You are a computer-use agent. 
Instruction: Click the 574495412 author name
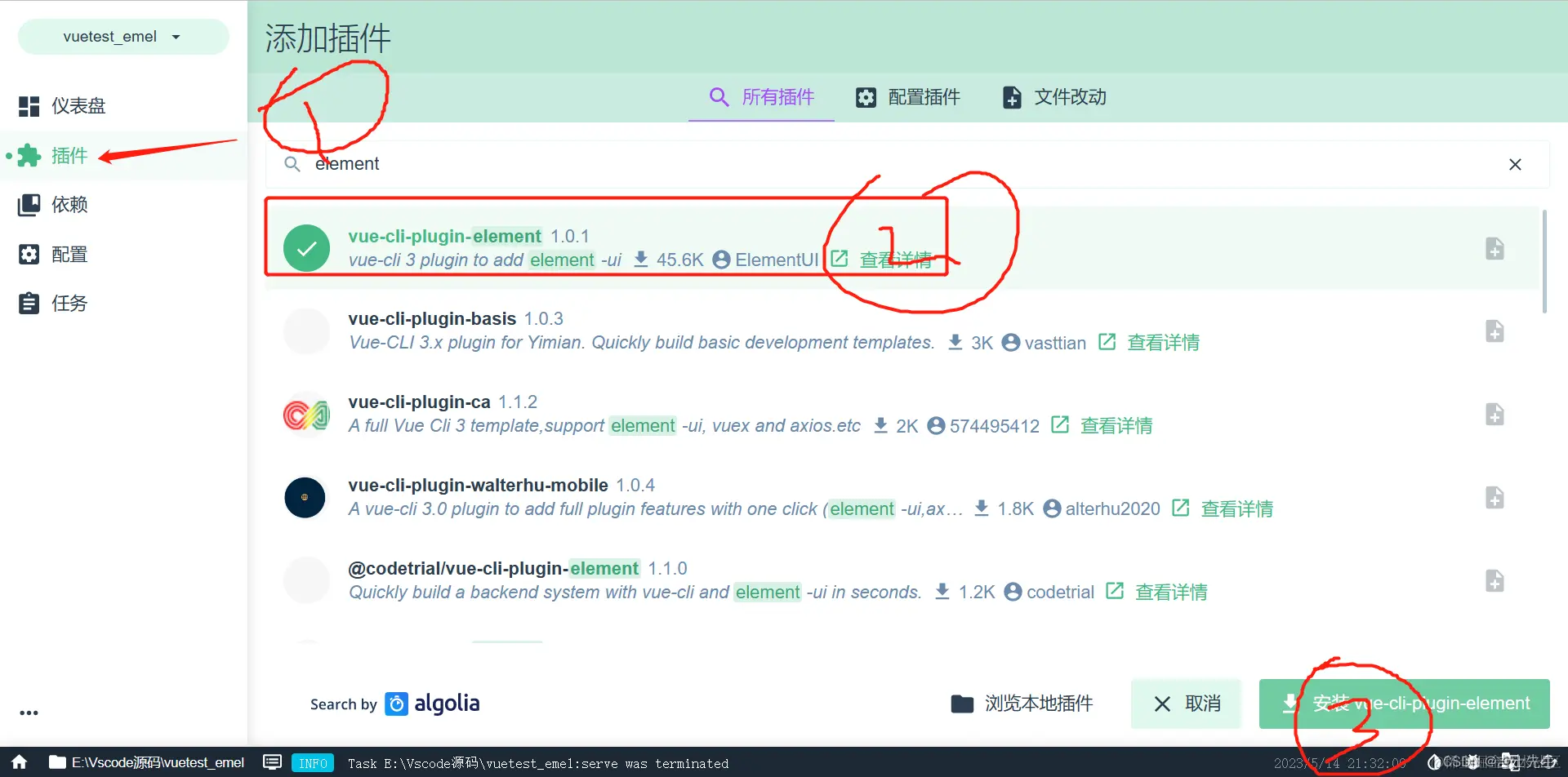point(995,427)
